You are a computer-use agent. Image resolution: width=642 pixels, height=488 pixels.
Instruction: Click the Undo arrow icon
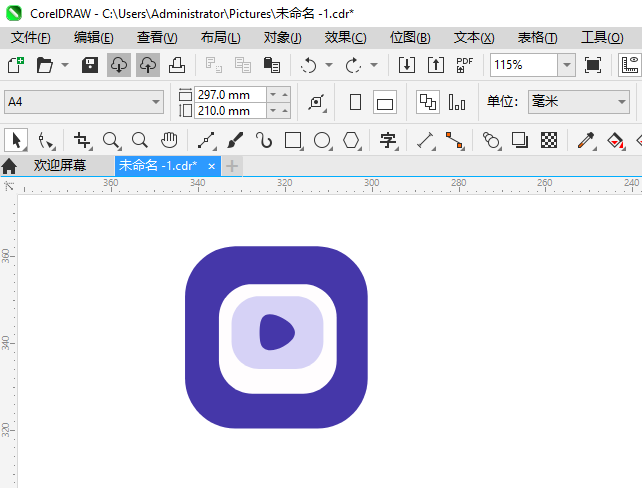[x=308, y=65]
